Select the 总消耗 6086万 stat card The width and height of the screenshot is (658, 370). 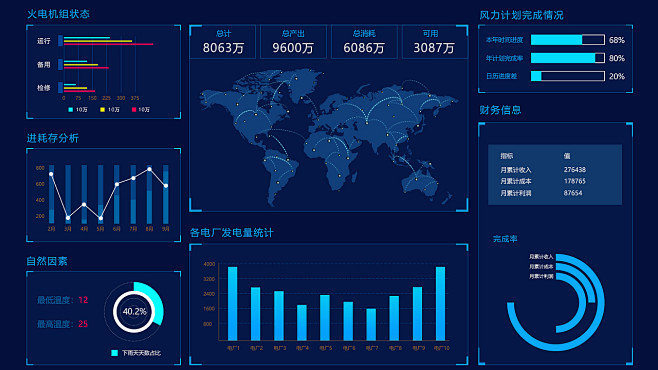click(x=364, y=42)
